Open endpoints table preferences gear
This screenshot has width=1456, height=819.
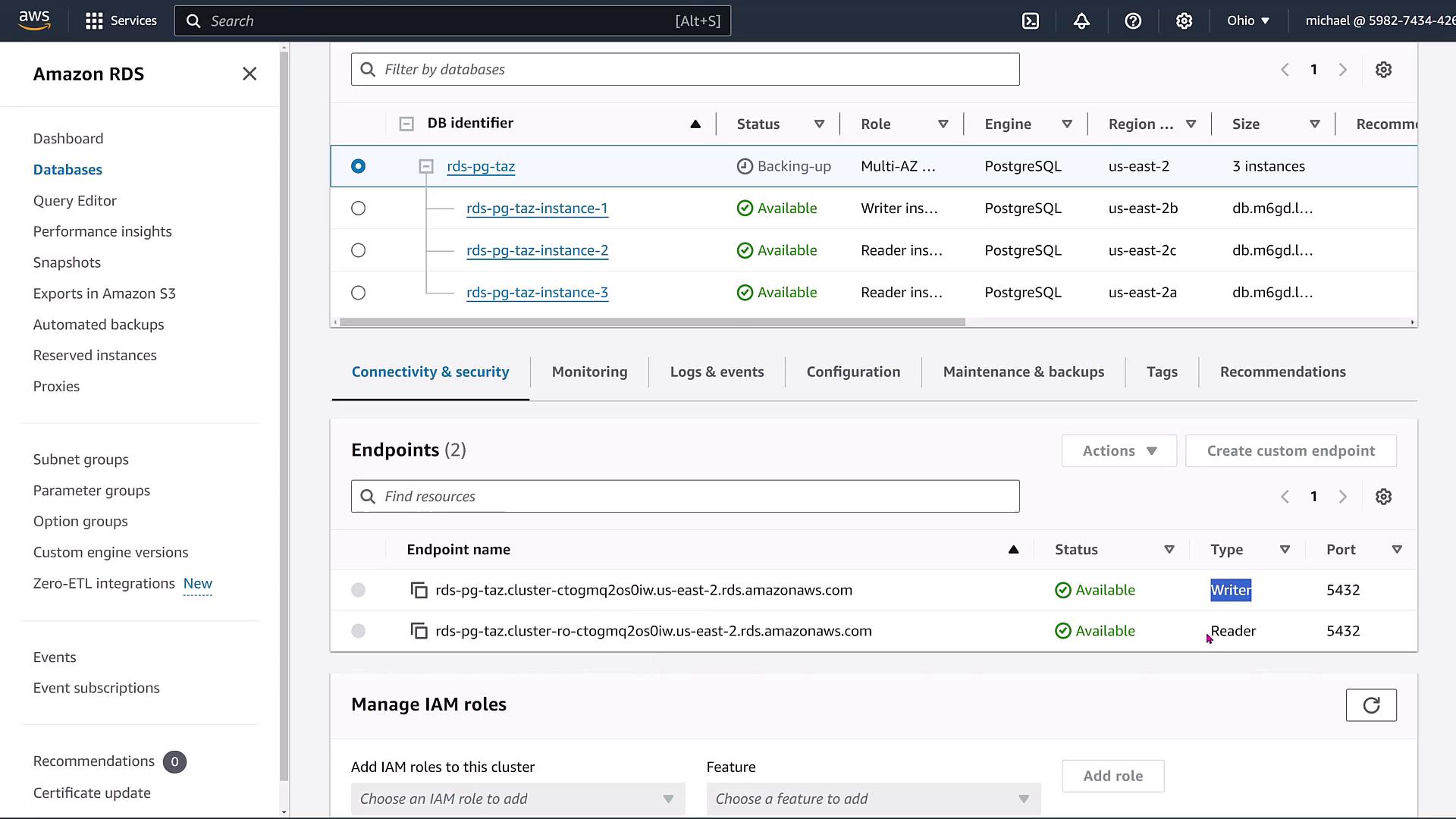pos(1383,497)
